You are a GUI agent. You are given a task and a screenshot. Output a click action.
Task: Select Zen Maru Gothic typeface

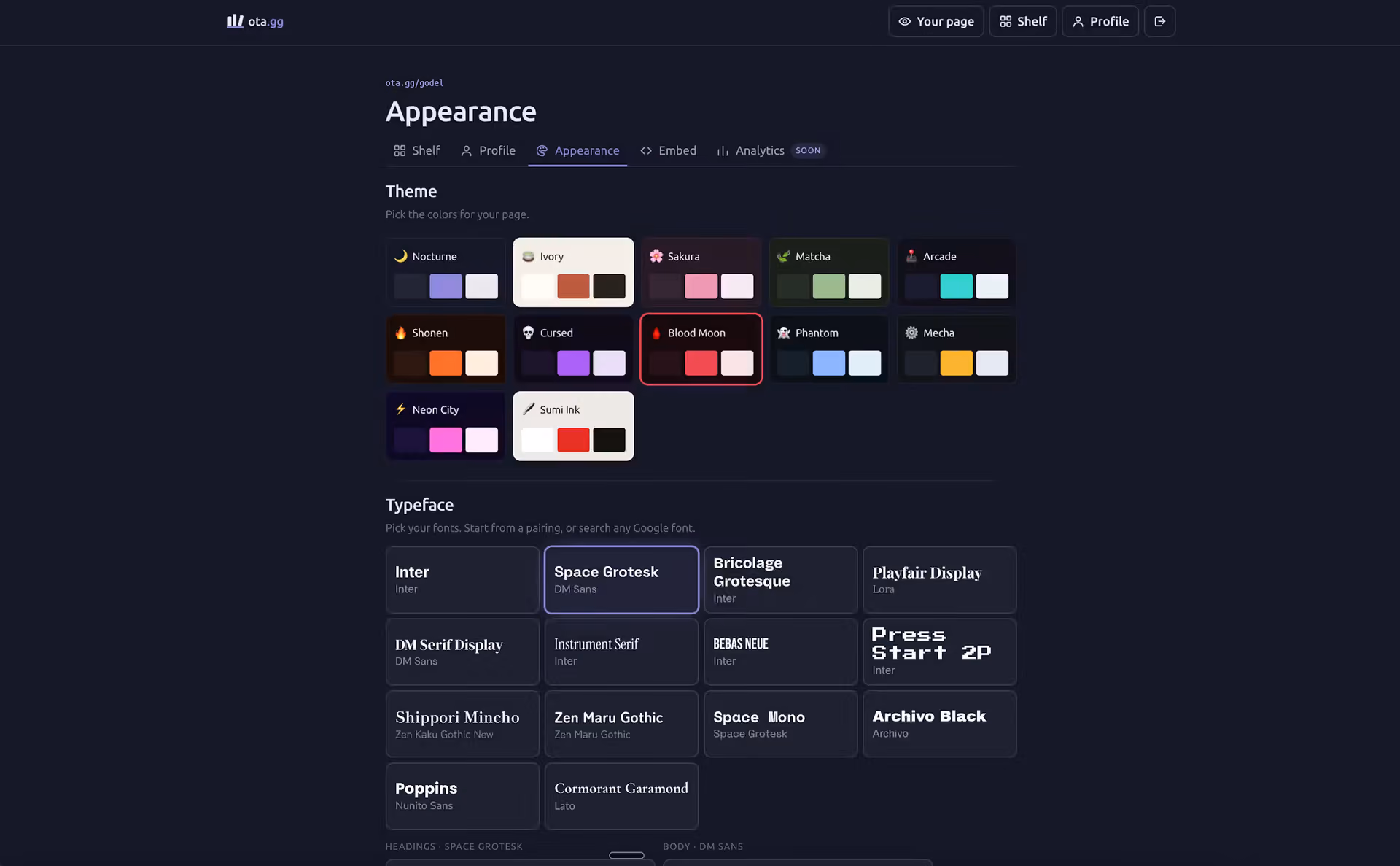pyautogui.click(x=621, y=724)
